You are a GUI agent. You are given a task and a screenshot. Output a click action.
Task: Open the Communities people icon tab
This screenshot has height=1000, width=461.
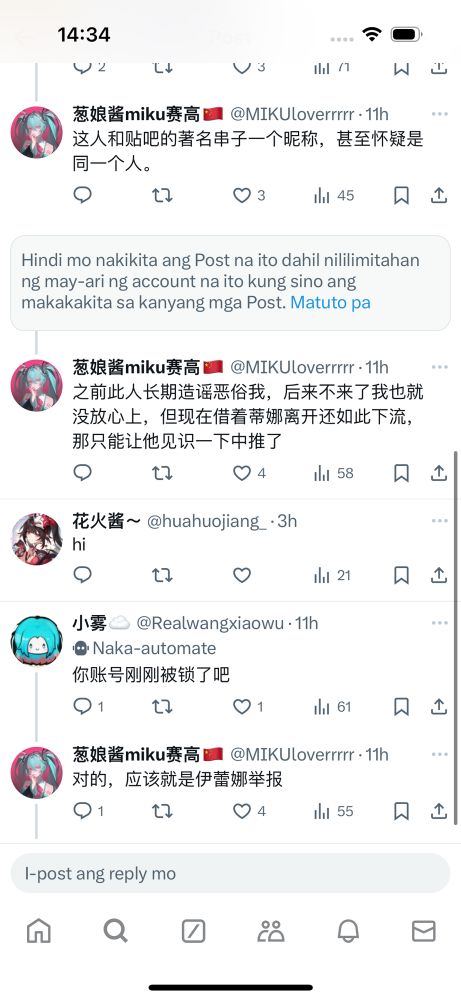click(x=271, y=932)
